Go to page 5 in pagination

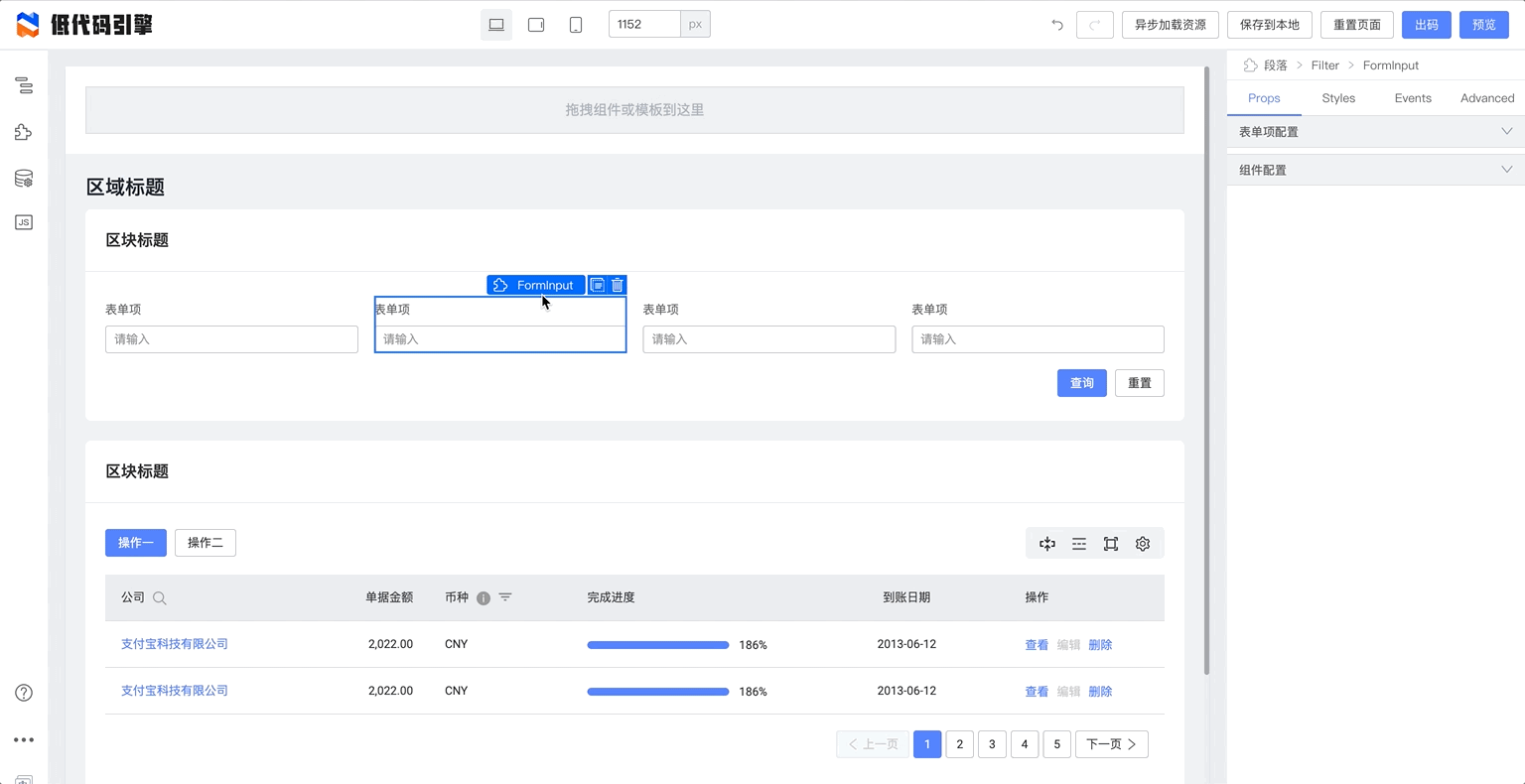[1057, 744]
